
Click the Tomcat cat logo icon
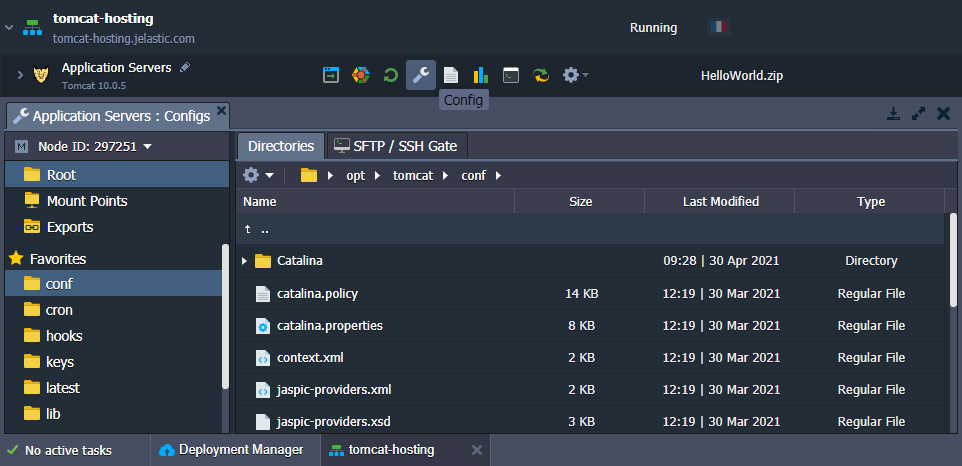pos(41,75)
